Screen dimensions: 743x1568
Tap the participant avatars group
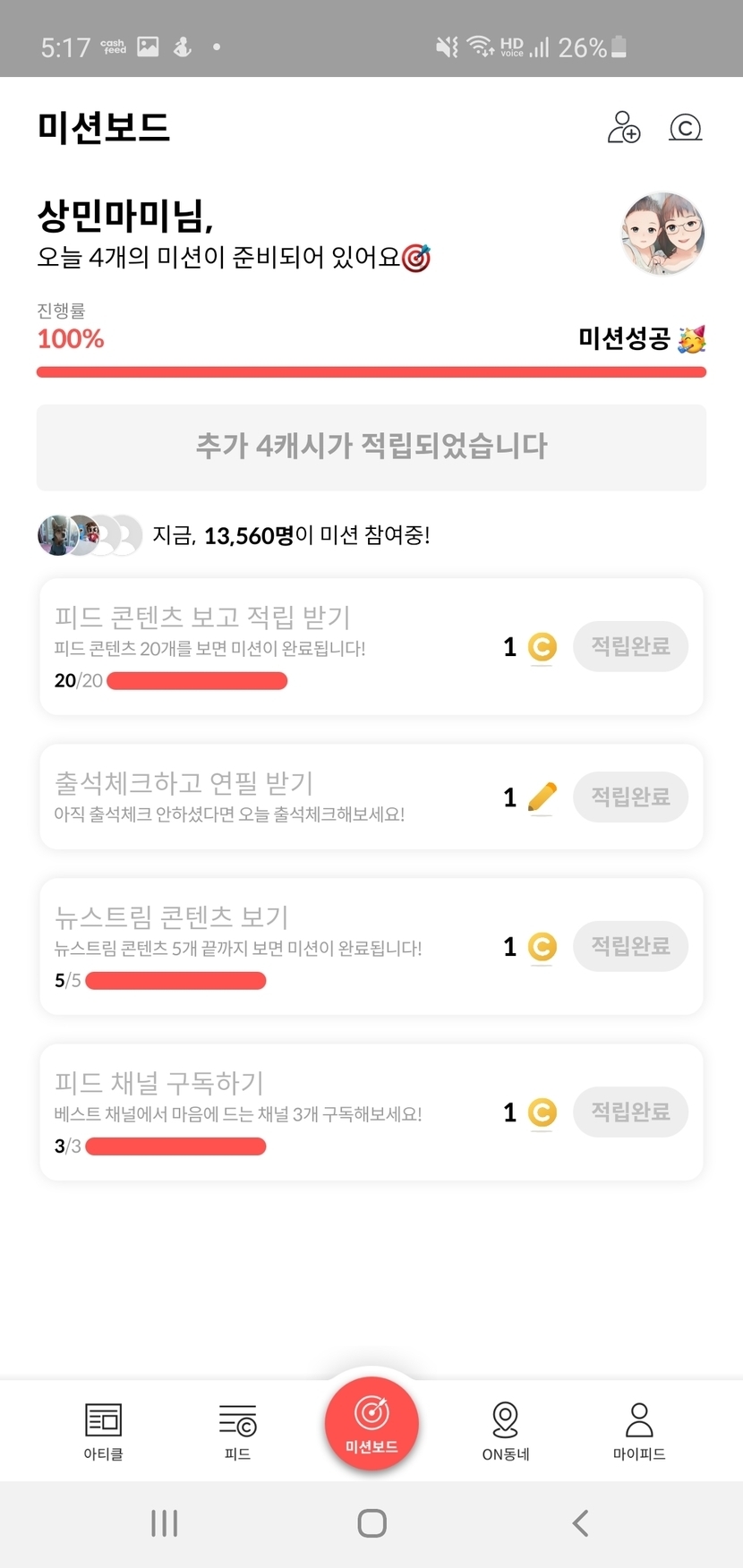[x=90, y=535]
